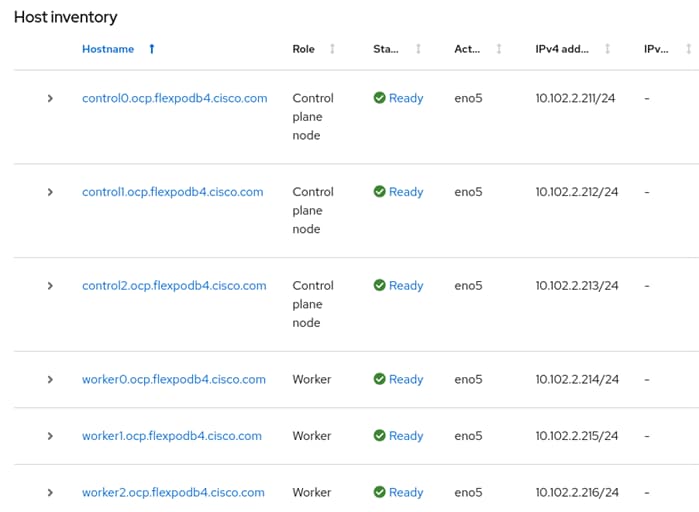Screen dimensions: 699x512
Task: Click the Status column sort icon
Action: (x=418, y=49)
